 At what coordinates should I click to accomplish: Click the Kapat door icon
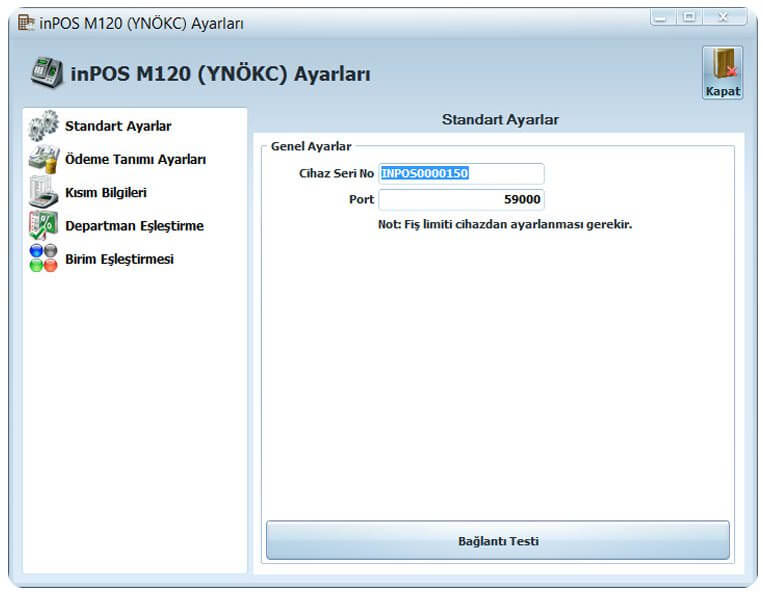[x=724, y=65]
